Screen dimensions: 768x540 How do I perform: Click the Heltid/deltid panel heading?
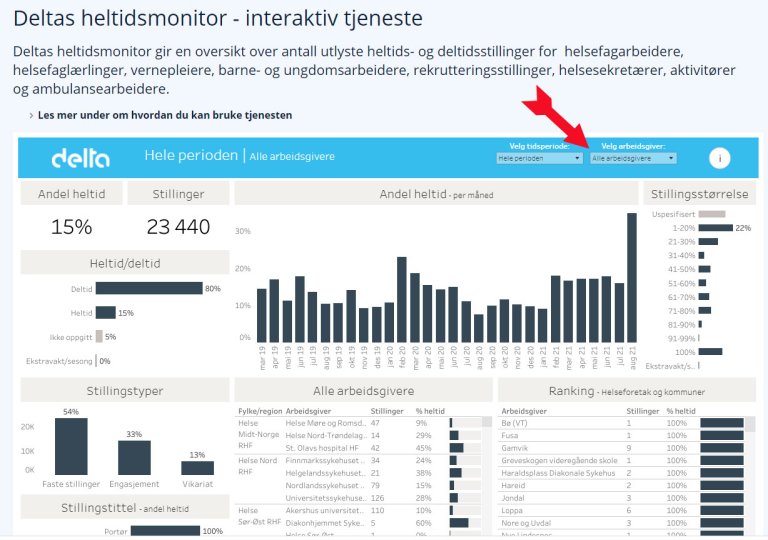(x=125, y=263)
